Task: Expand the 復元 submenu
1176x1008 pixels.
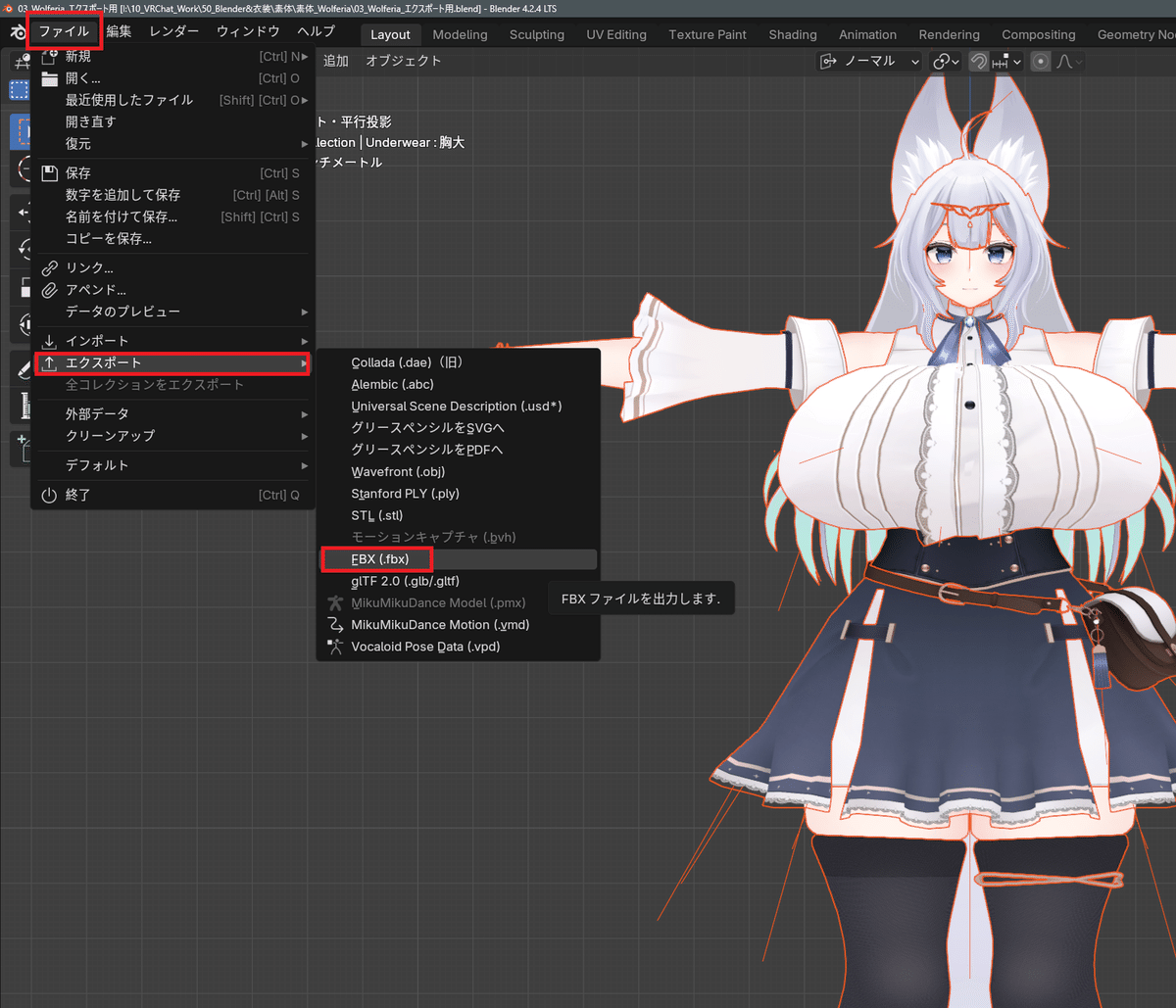Action: point(173,143)
